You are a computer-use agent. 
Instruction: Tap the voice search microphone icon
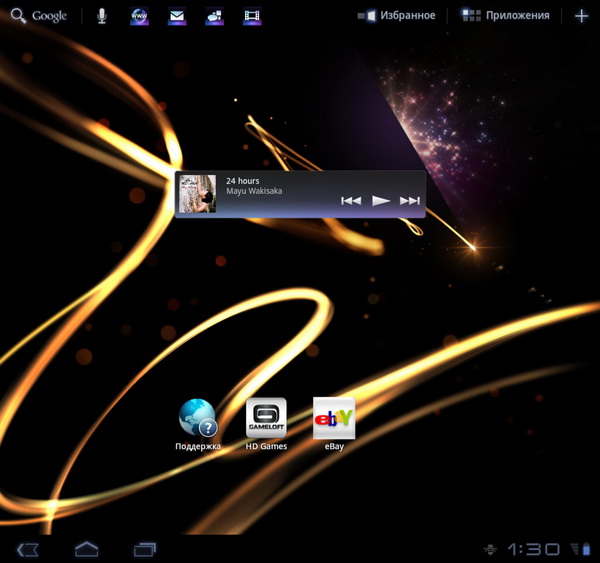(101, 16)
